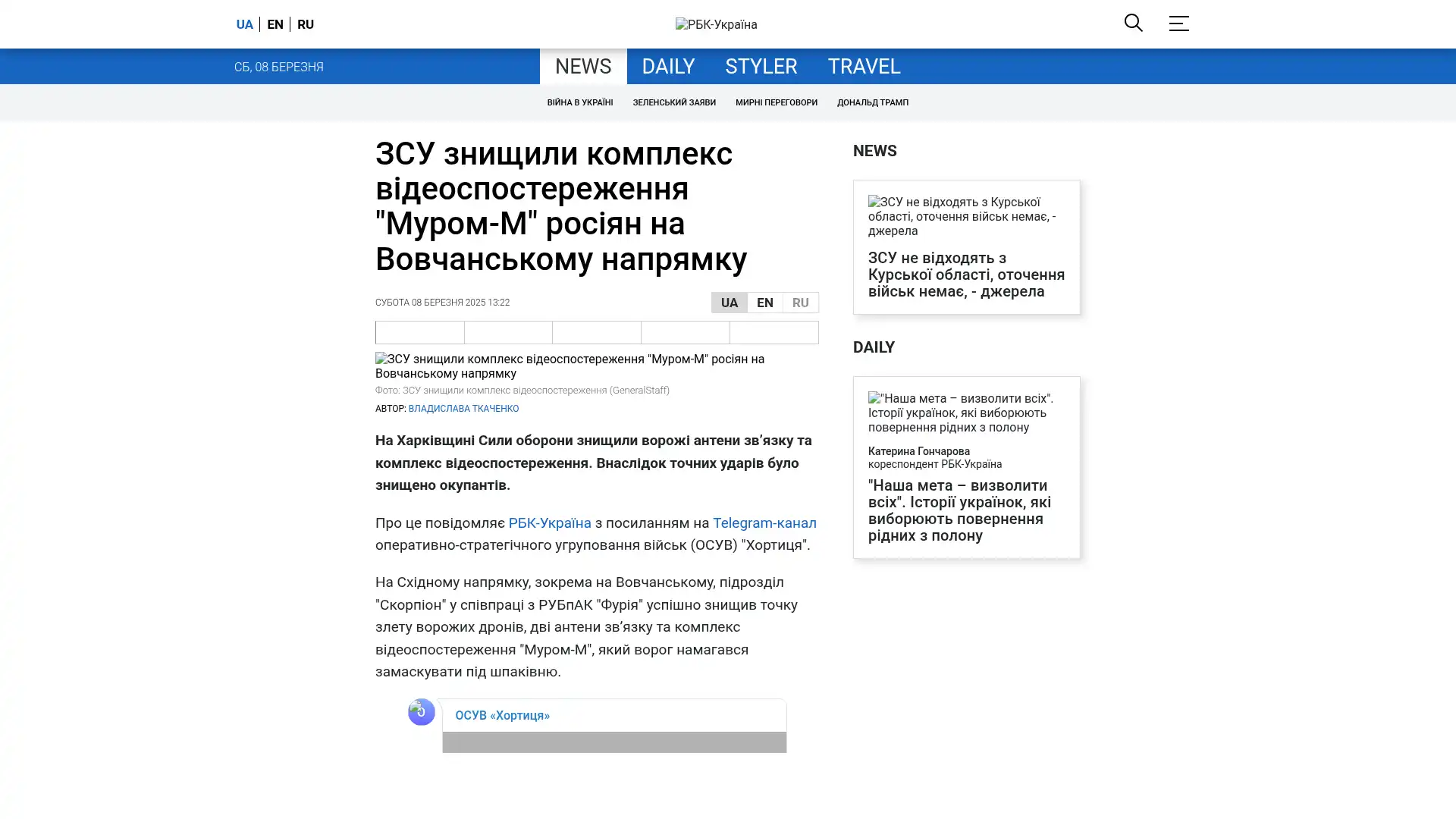Click the РБК-Україна logo
The height and width of the screenshot is (819, 1456).
point(716,24)
